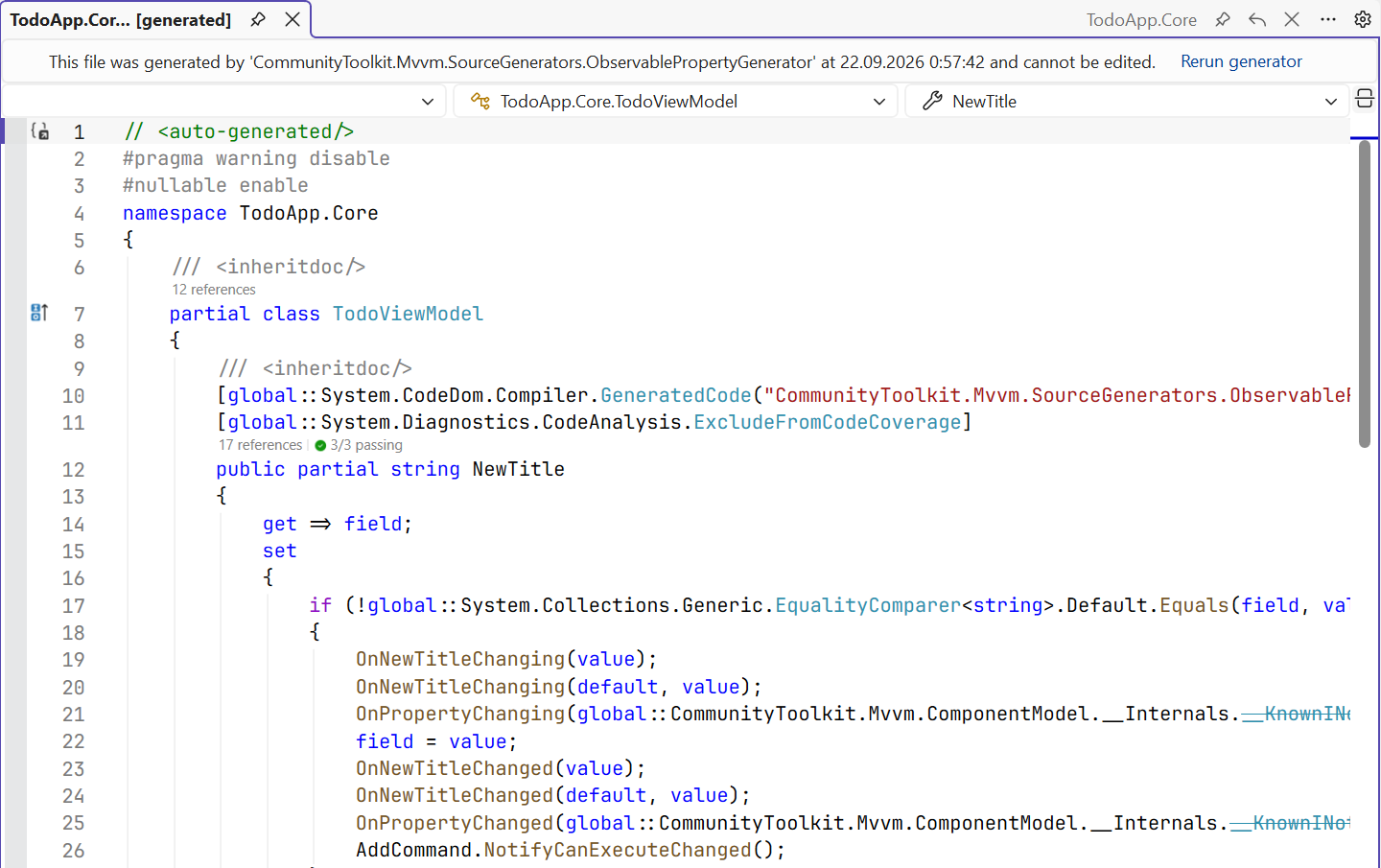
Task: Close the TodoApp.Core preview tab
Action: click(1292, 19)
